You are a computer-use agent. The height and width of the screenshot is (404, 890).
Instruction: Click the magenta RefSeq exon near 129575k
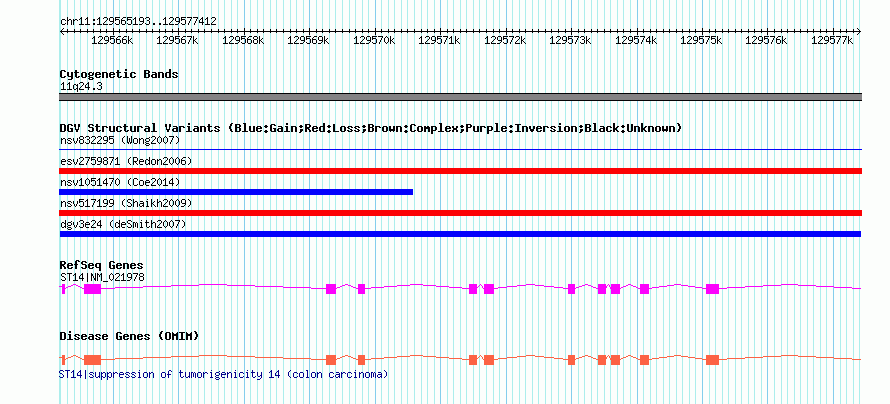click(x=713, y=289)
